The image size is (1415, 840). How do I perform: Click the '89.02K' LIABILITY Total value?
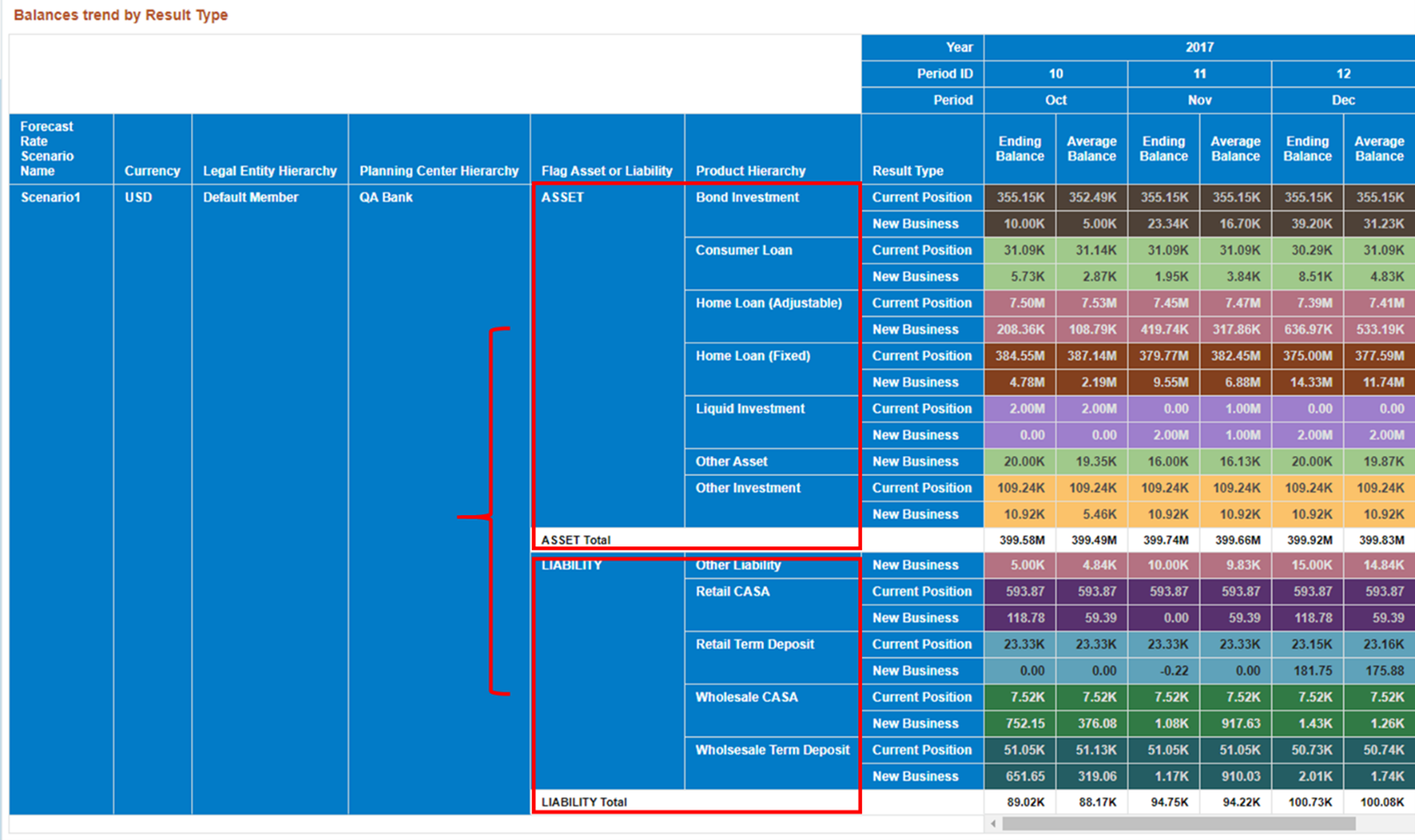pos(1020,802)
